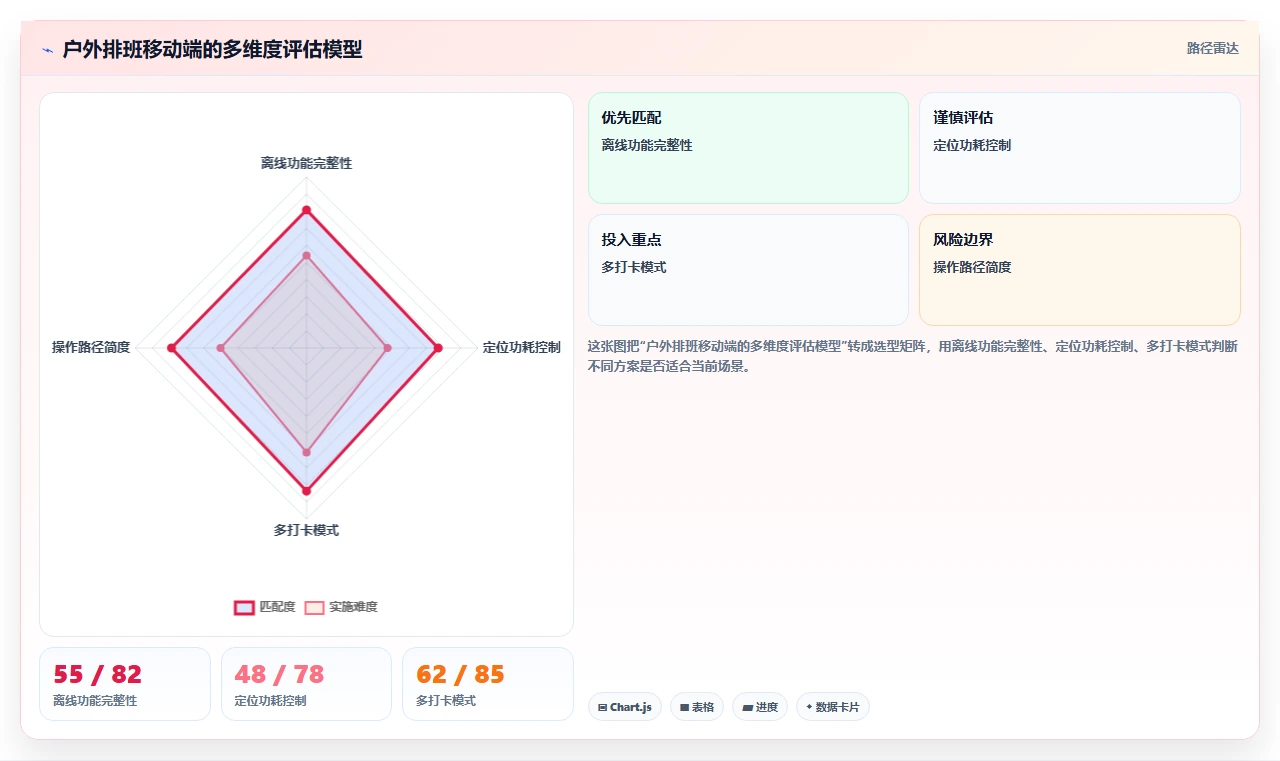Select the Chart.js tag
This screenshot has width=1280, height=761.
(x=625, y=707)
